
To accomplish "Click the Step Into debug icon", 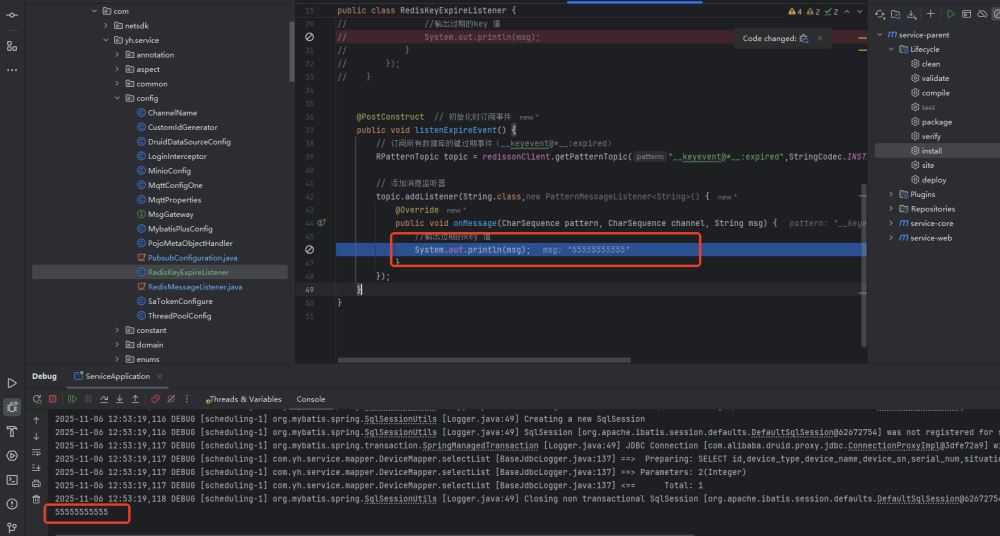I will pyautogui.click(x=119, y=399).
